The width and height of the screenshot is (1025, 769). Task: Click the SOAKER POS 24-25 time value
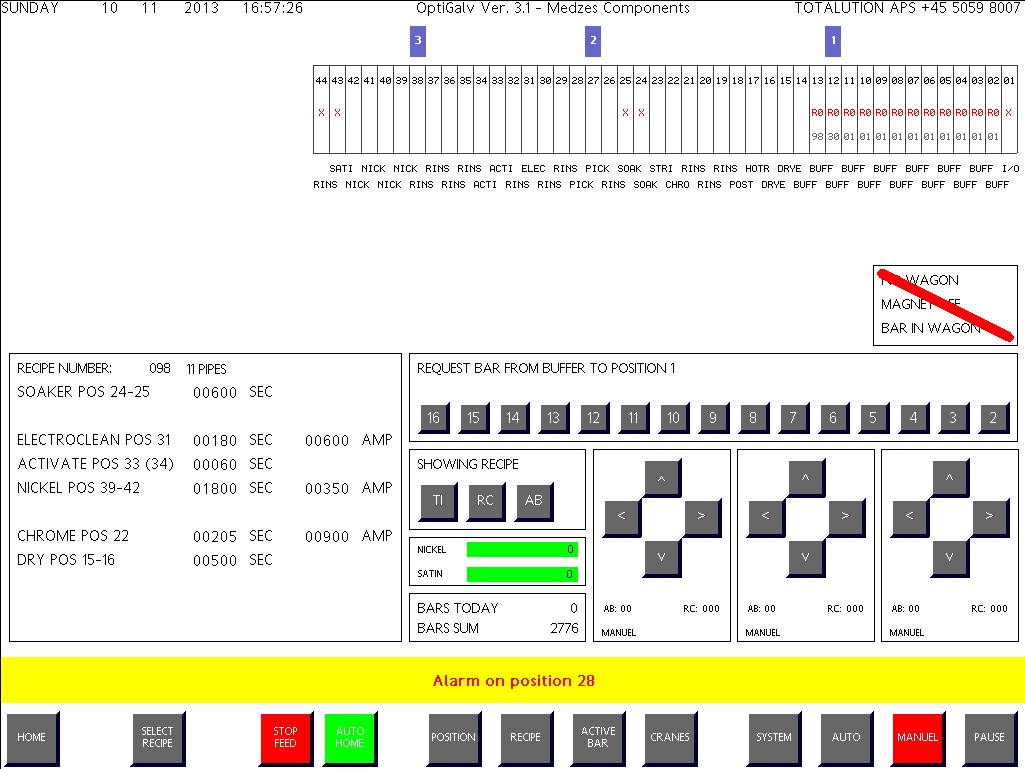[215, 393]
